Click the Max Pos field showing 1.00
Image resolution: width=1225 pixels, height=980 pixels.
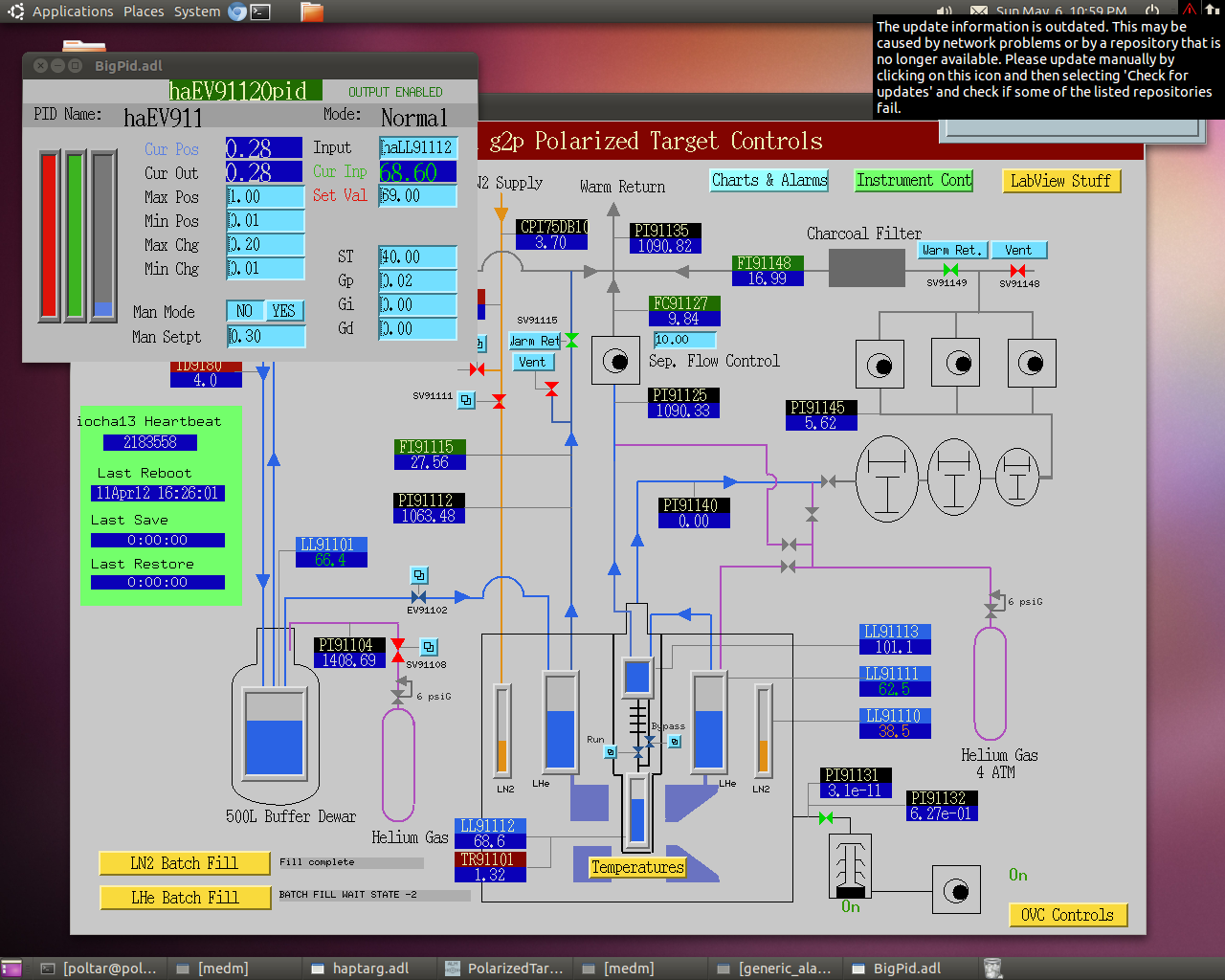click(265, 196)
